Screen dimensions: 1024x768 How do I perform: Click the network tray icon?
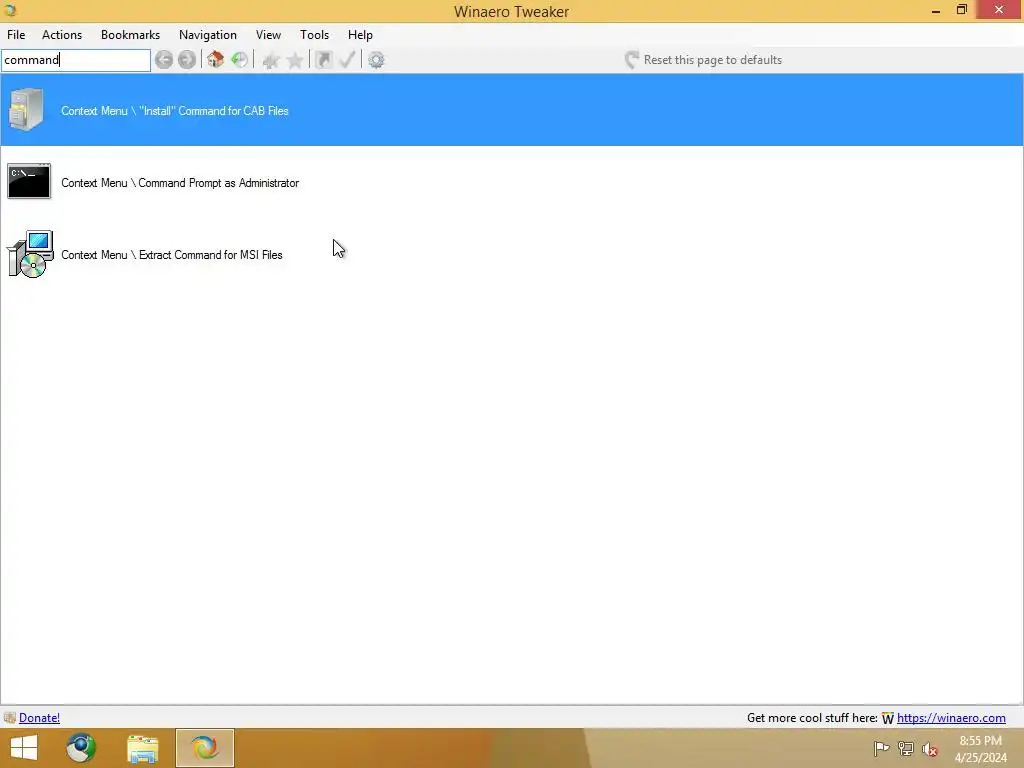click(906, 748)
